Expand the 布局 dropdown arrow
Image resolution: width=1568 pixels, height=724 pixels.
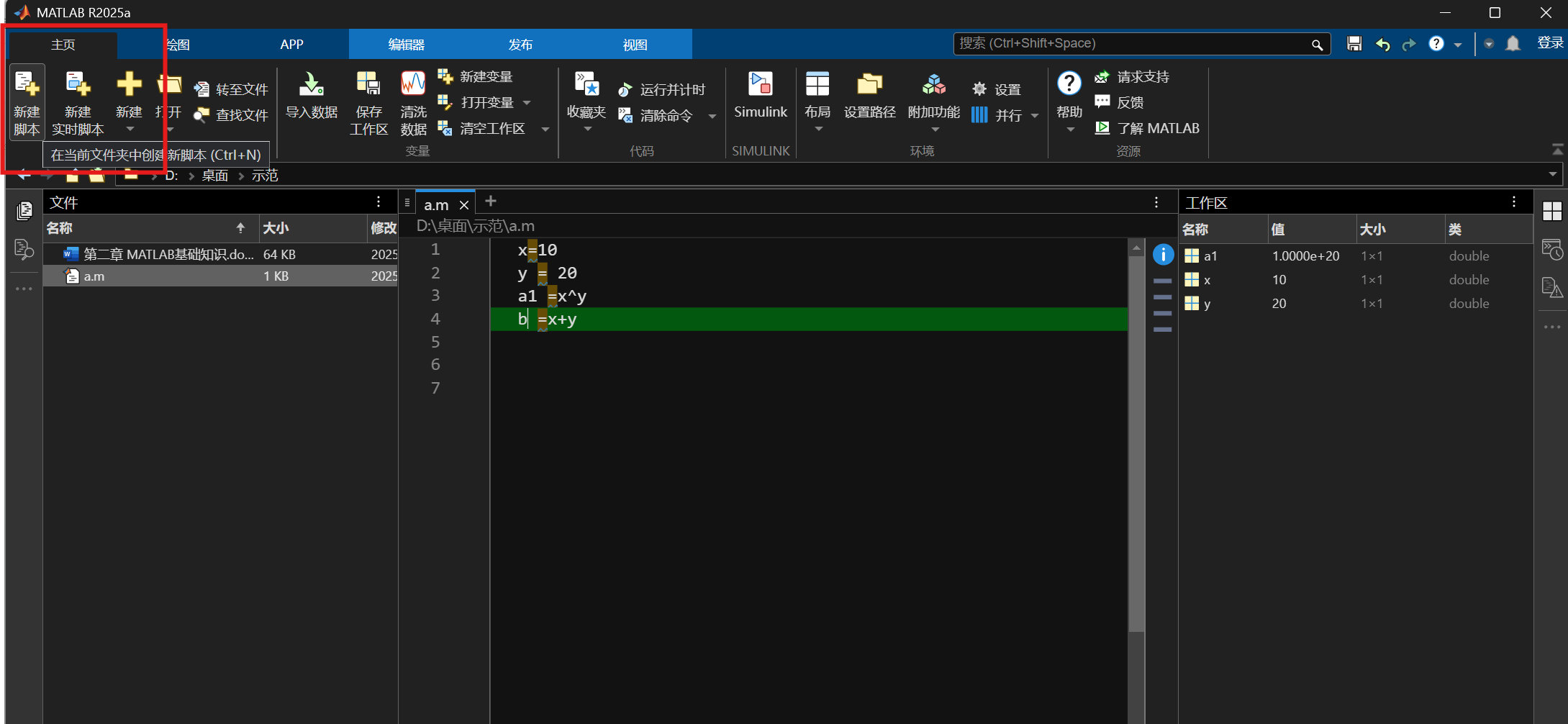point(818,130)
